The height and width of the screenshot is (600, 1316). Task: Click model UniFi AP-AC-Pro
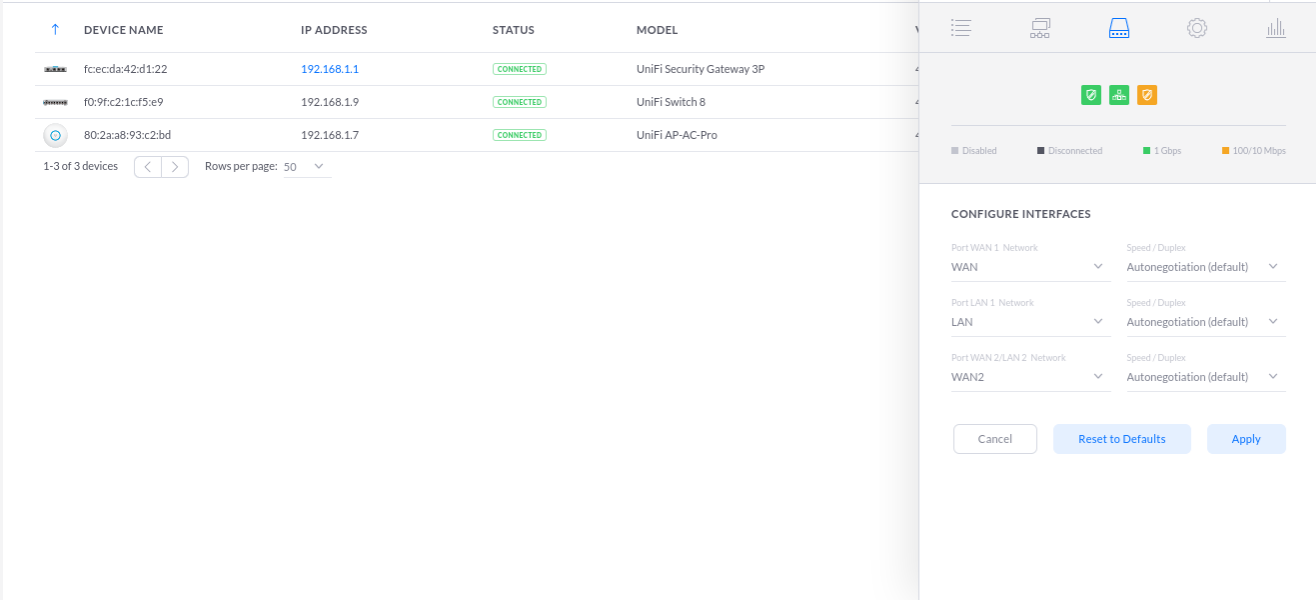(x=677, y=135)
